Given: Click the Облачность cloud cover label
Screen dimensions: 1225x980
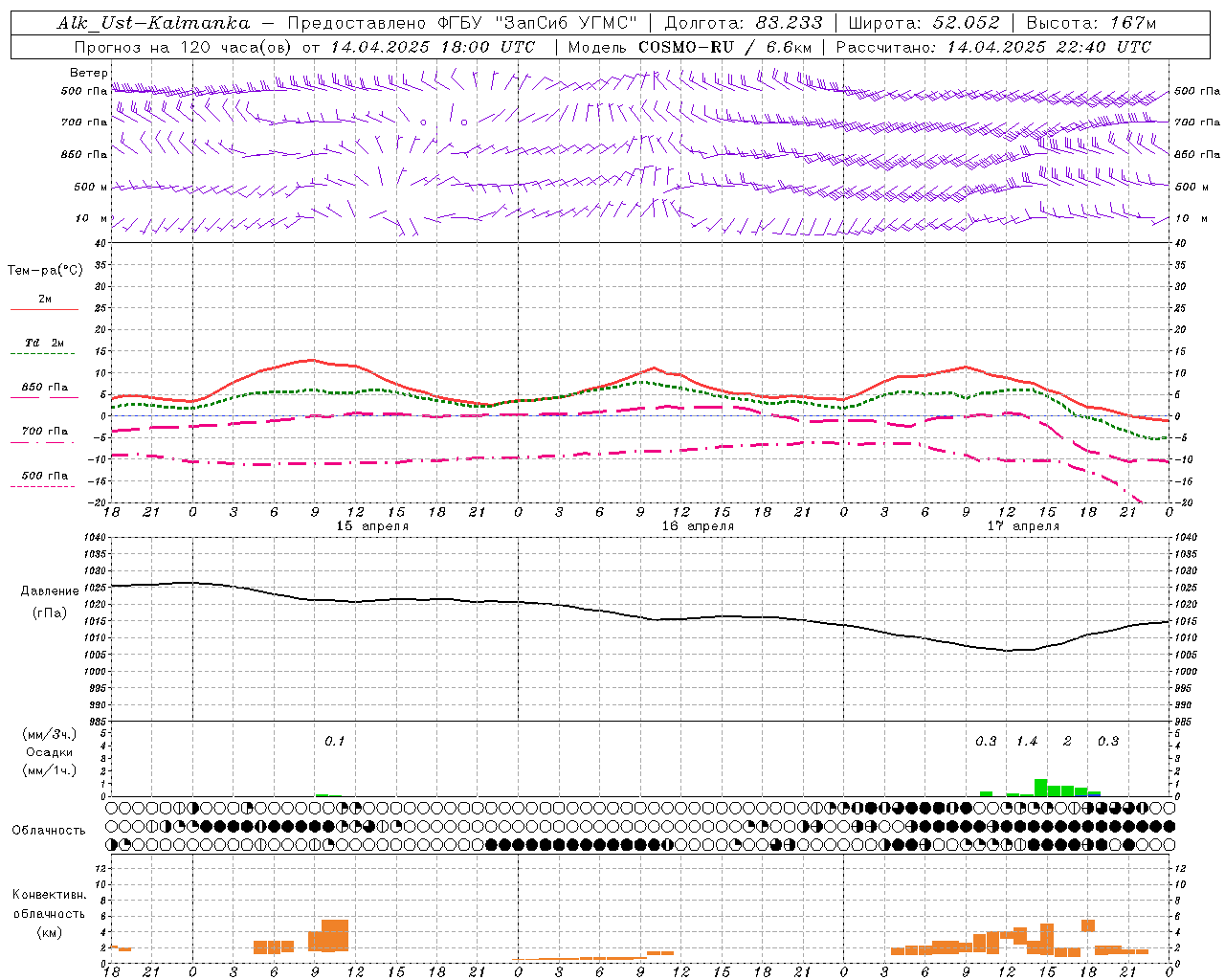Looking at the screenshot, I should tap(49, 830).
